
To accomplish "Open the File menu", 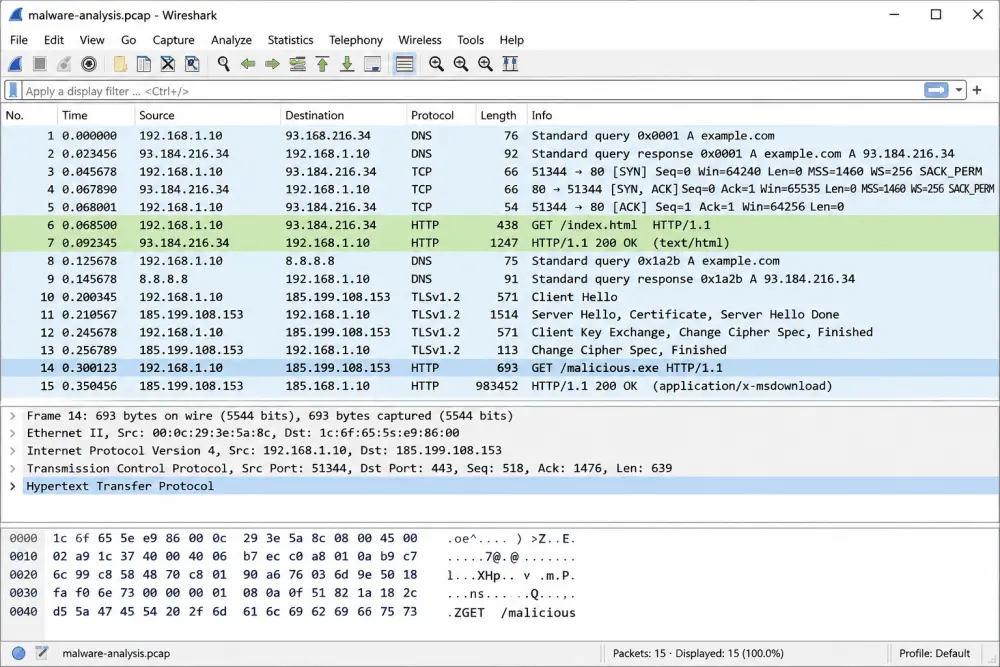I will [19, 40].
